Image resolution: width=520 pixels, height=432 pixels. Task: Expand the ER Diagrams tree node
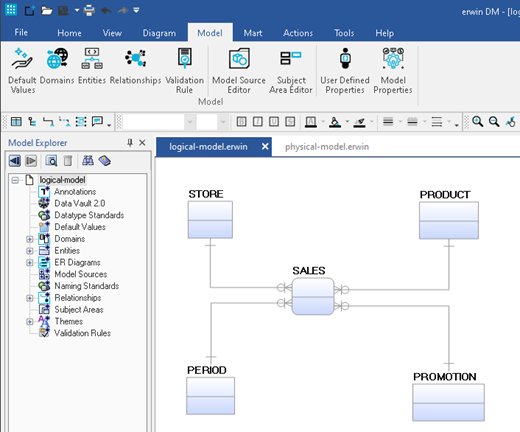click(30, 263)
